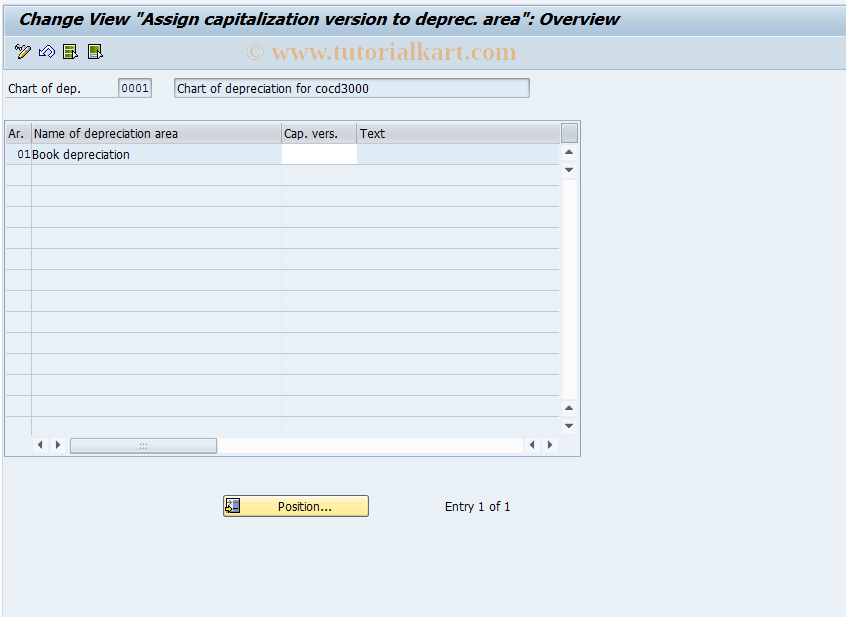Open the Position... button

coord(296,506)
